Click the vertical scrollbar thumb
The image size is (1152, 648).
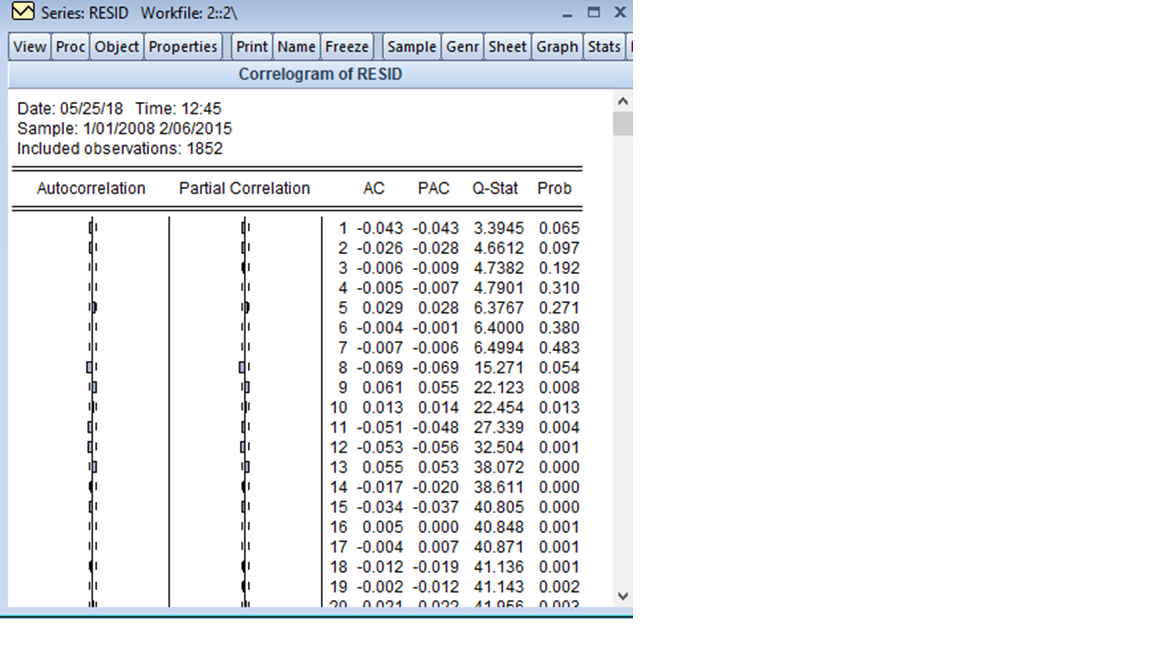tap(623, 123)
